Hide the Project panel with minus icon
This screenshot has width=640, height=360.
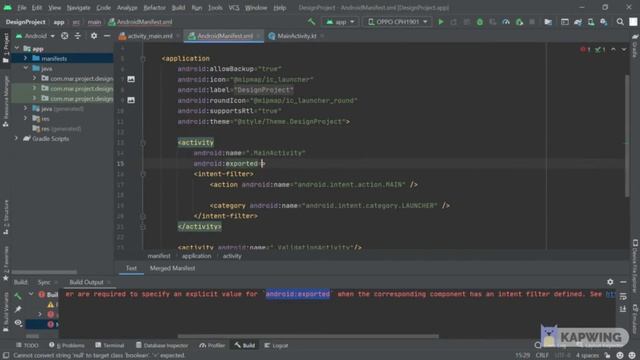(107, 36)
